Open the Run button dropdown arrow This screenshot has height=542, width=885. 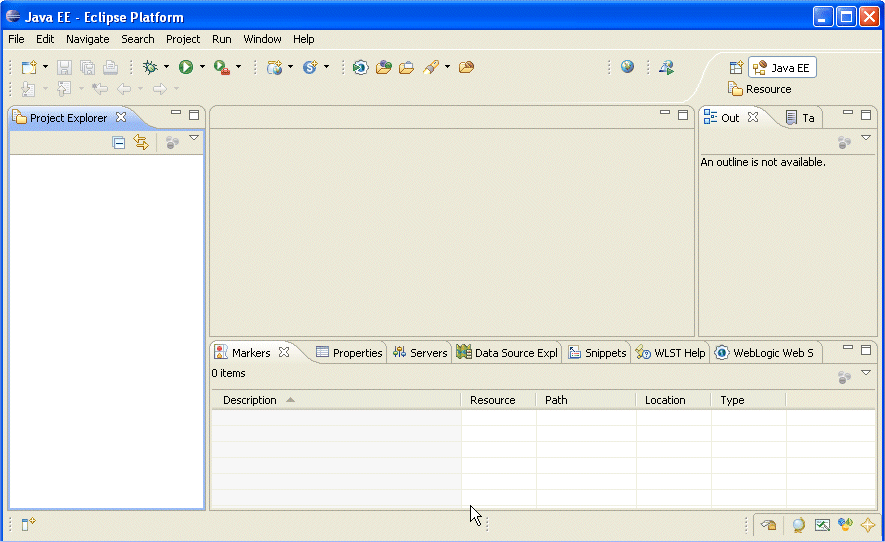[x=202, y=67]
